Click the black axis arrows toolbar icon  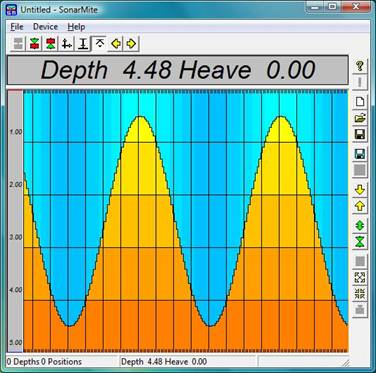click(x=67, y=44)
